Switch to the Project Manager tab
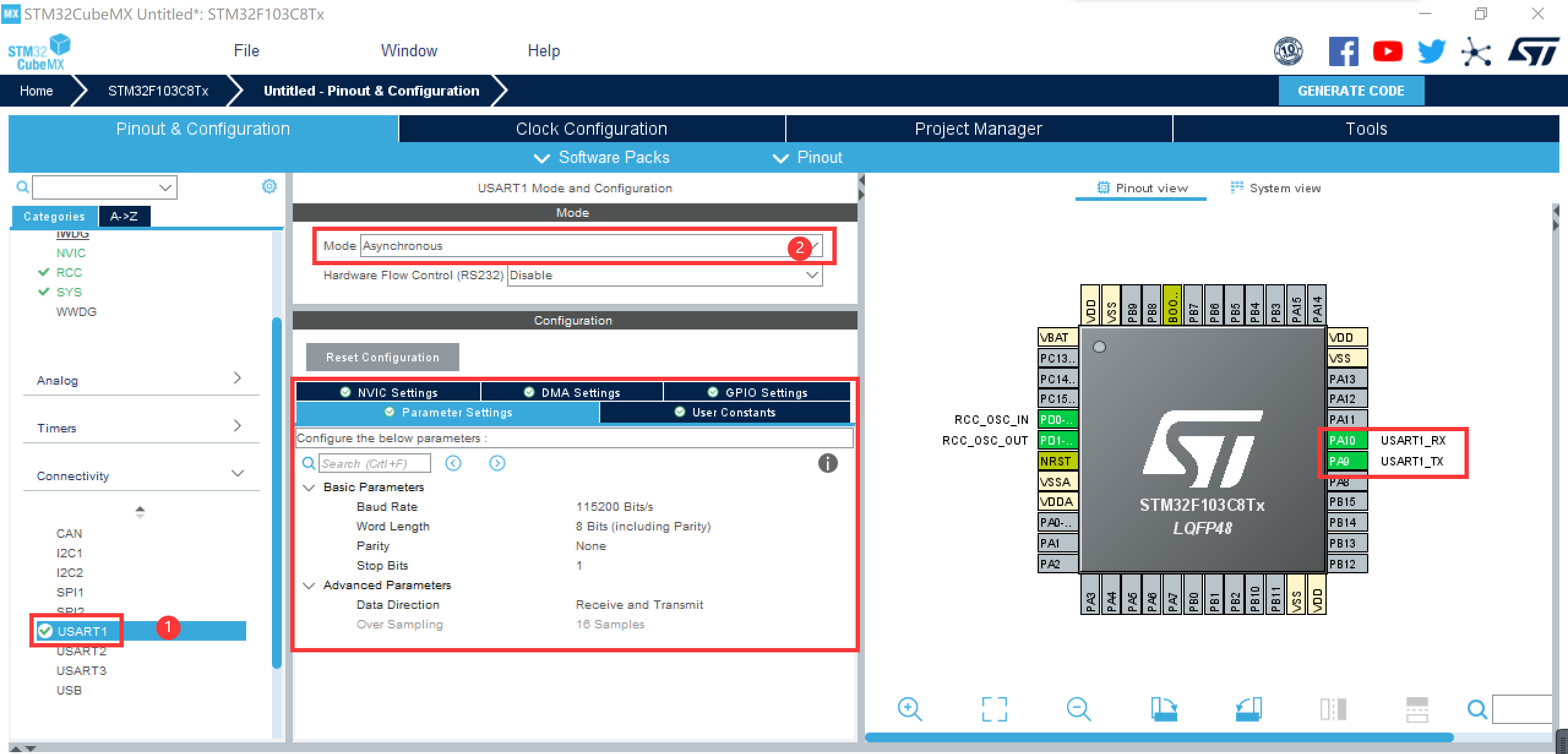This screenshot has height=754, width=1568. (979, 129)
